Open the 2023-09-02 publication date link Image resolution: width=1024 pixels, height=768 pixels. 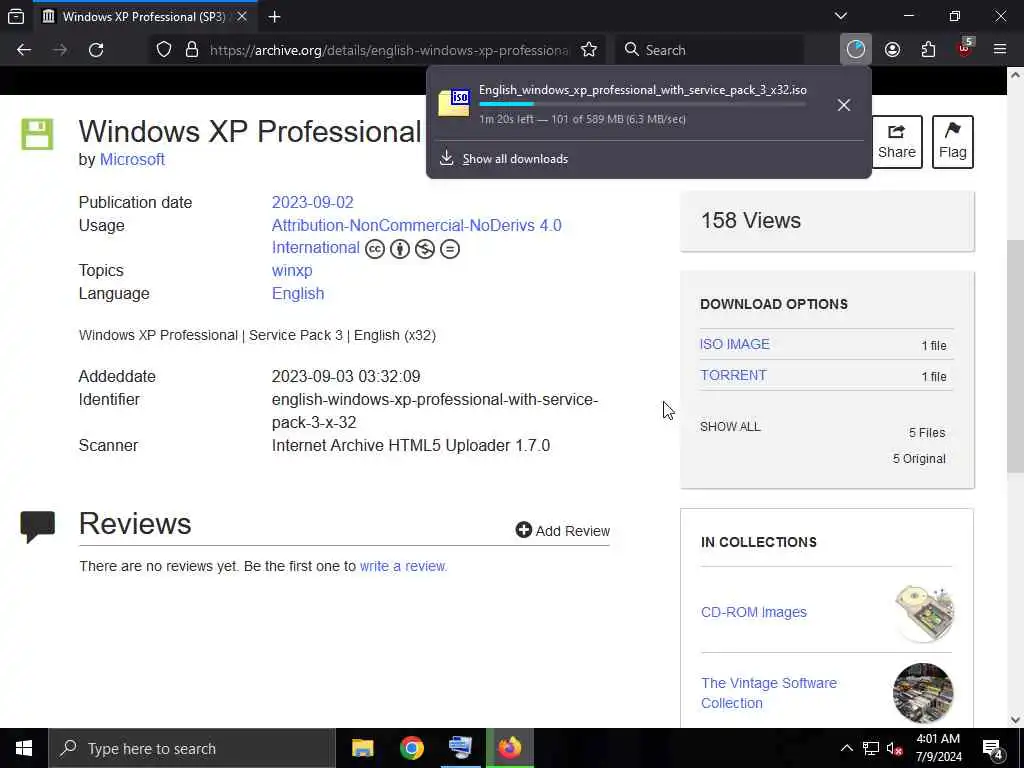312,202
